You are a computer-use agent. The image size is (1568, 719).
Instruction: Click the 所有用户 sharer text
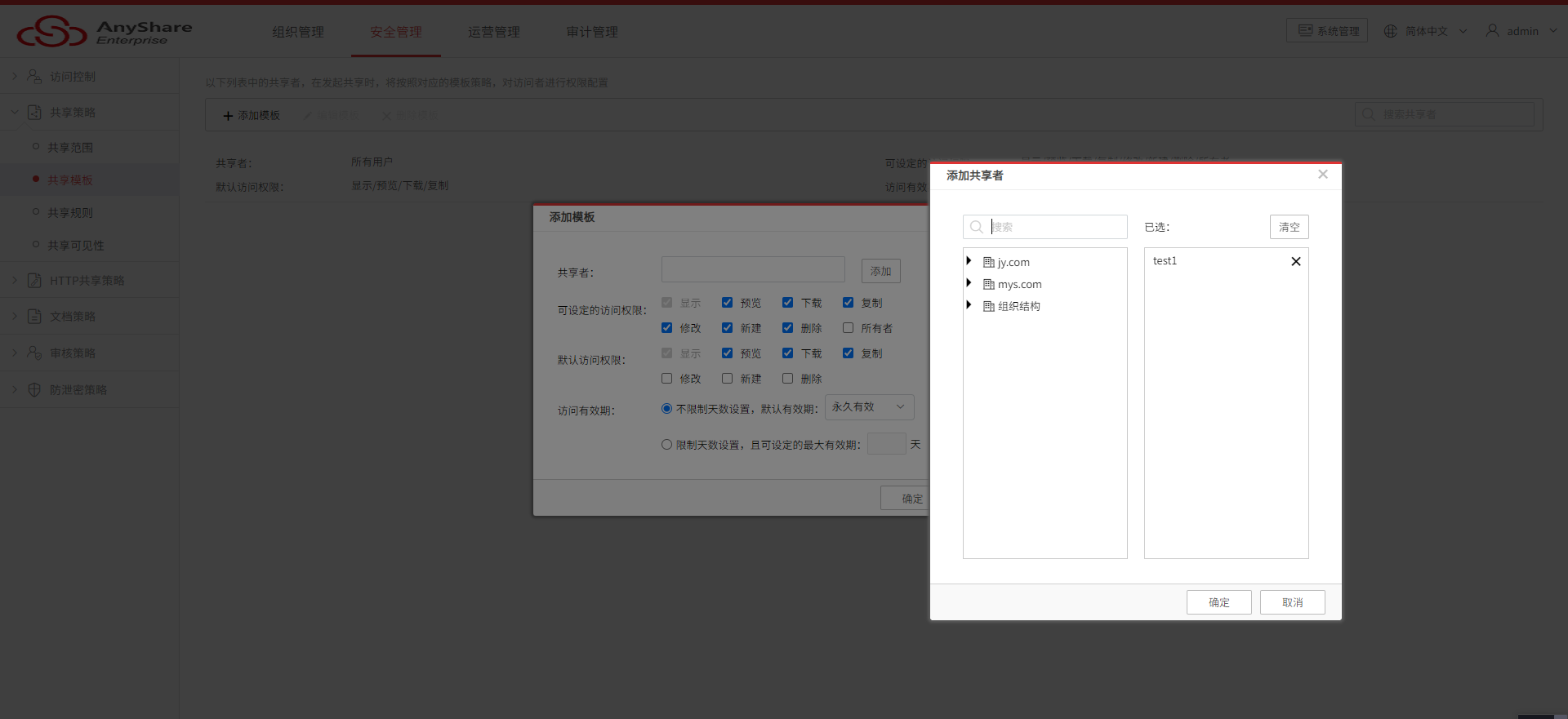(x=372, y=162)
